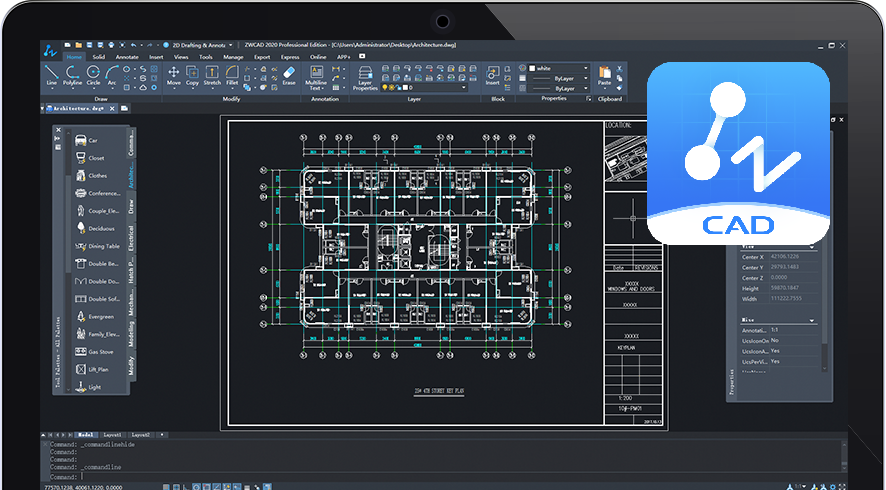
Task: Activate the Fillet tool
Action: coord(232,76)
